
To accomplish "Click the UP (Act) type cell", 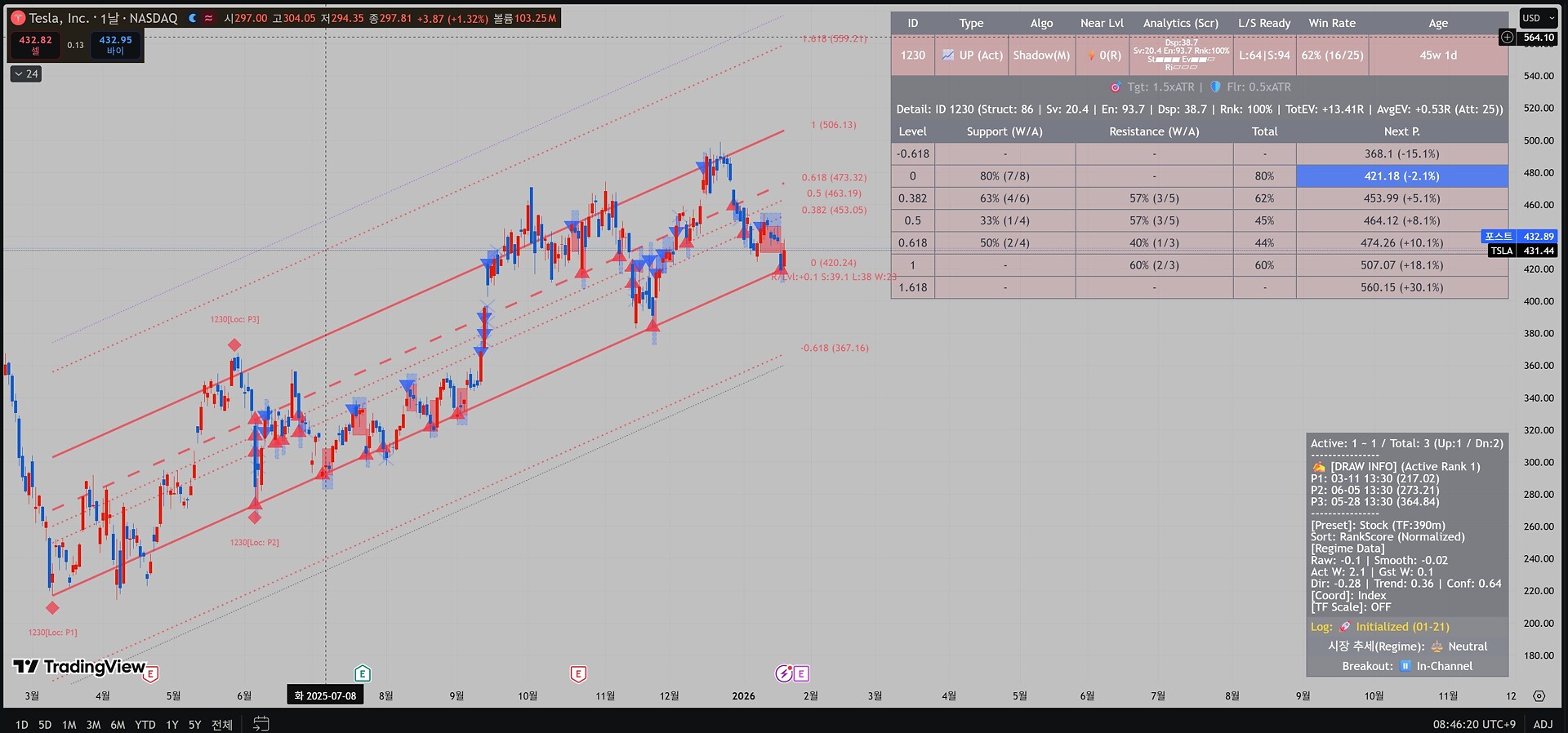I will point(972,56).
